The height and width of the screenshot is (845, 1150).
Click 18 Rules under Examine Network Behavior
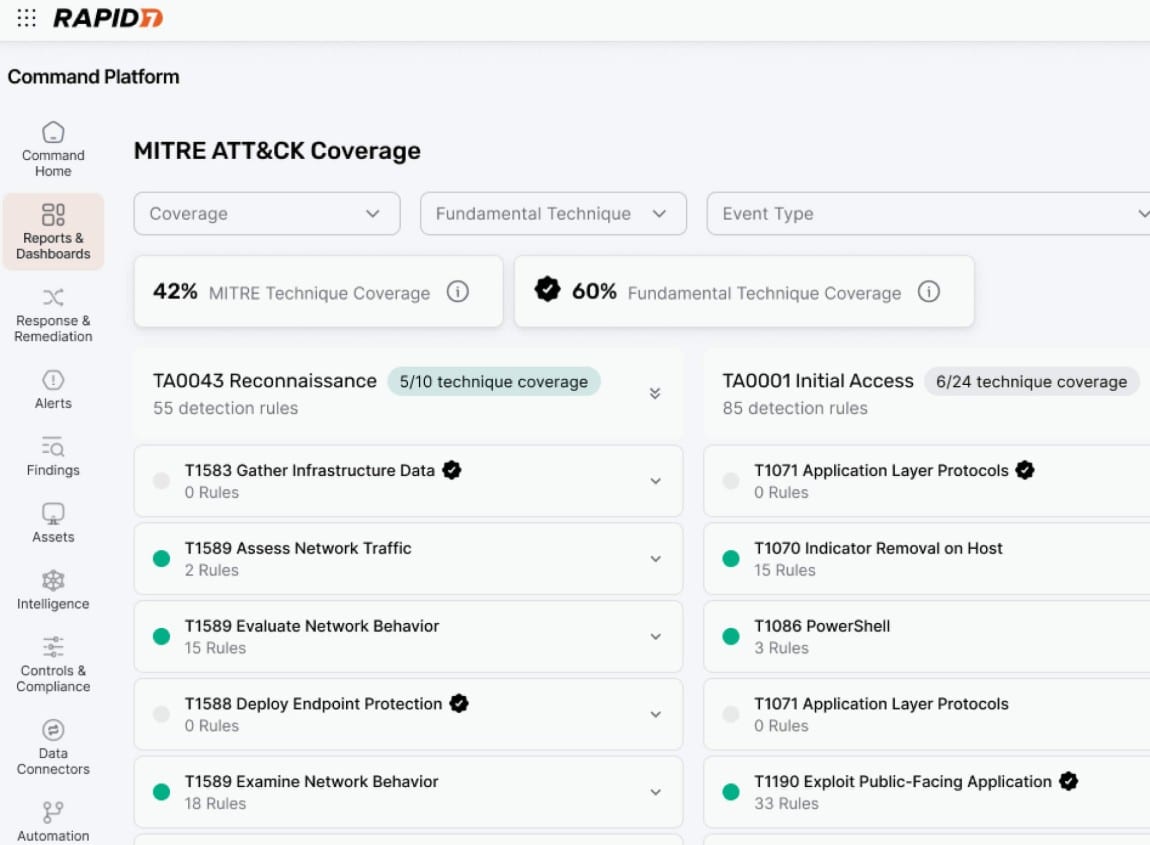tap(215, 803)
